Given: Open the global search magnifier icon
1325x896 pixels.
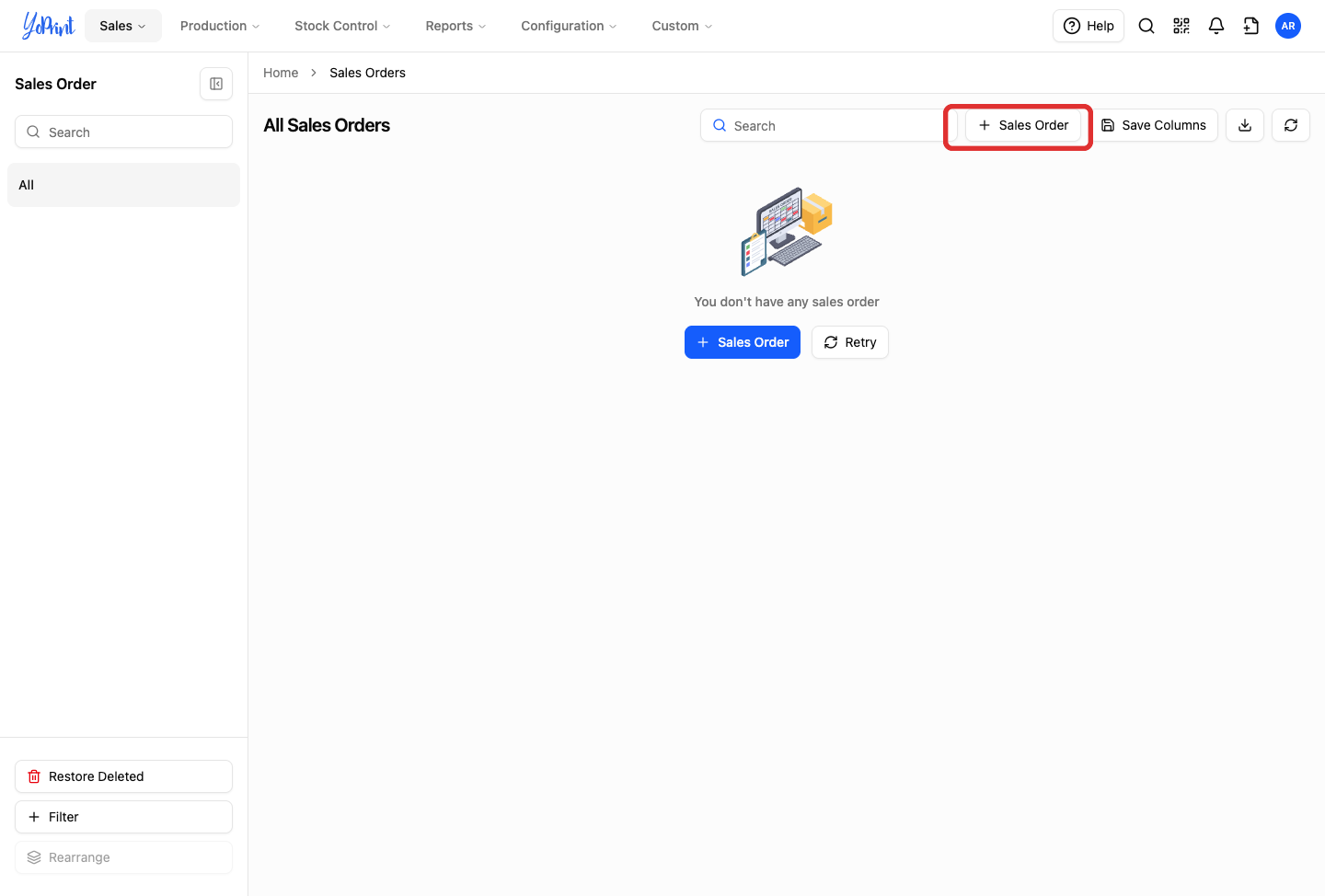Looking at the screenshot, I should [x=1146, y=26].
